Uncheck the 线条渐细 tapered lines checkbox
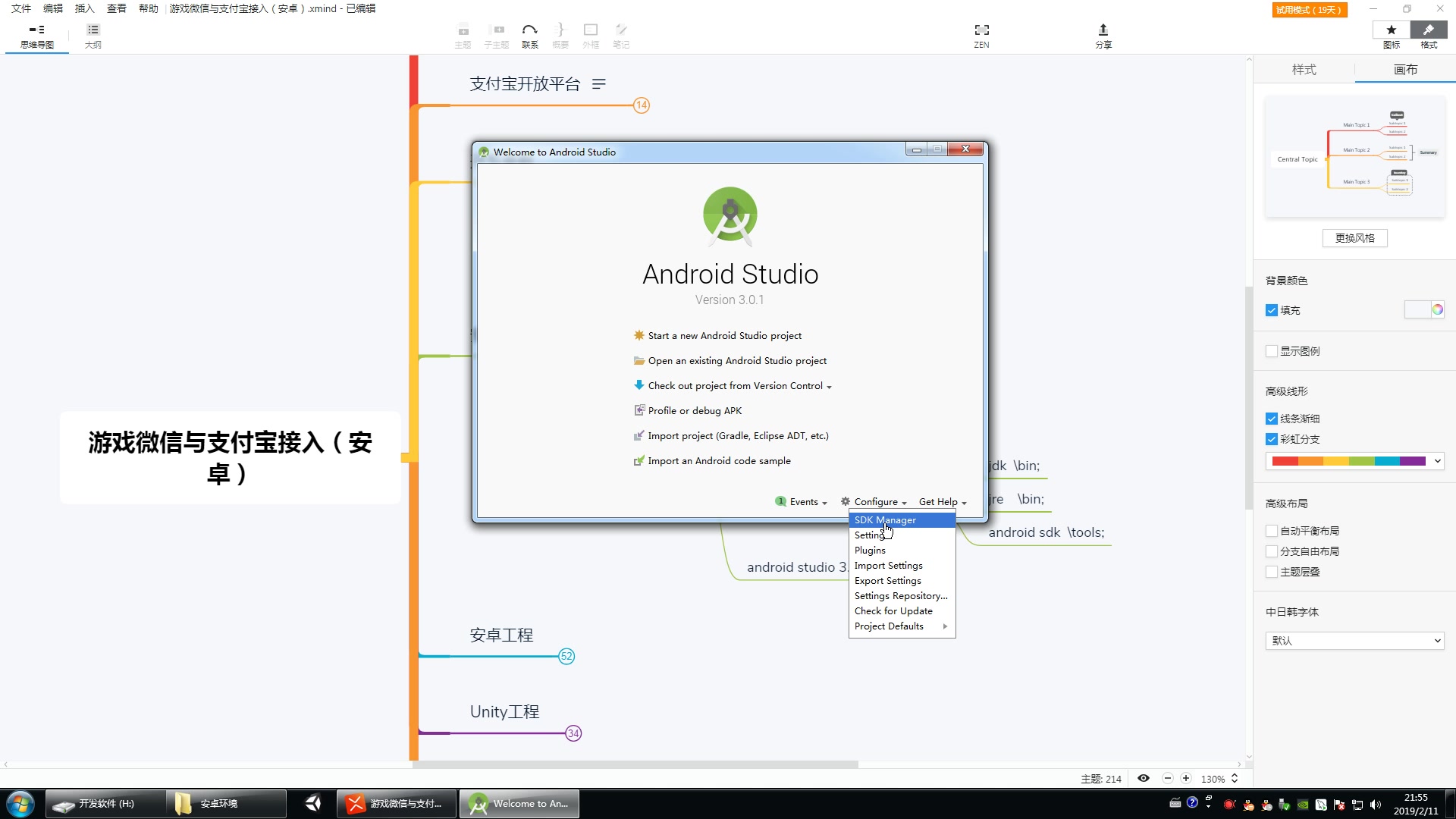 (1272, 419)
